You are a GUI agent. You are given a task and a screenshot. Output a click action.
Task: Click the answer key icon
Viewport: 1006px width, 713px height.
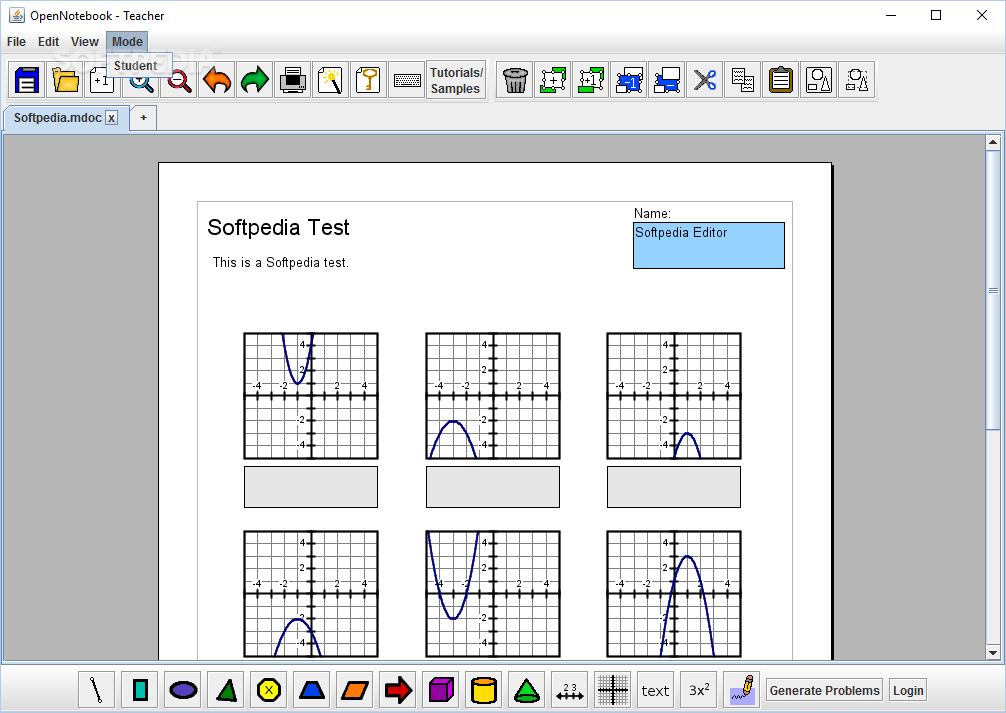click(368, 80)
